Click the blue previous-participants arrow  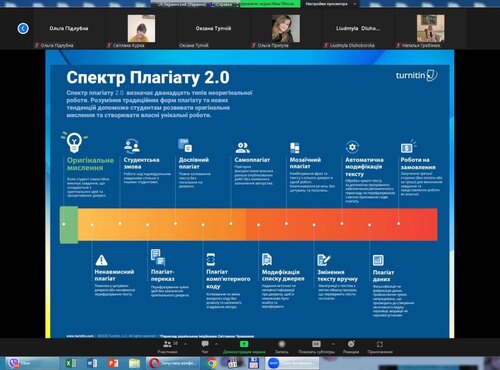(x=23, y=28)
